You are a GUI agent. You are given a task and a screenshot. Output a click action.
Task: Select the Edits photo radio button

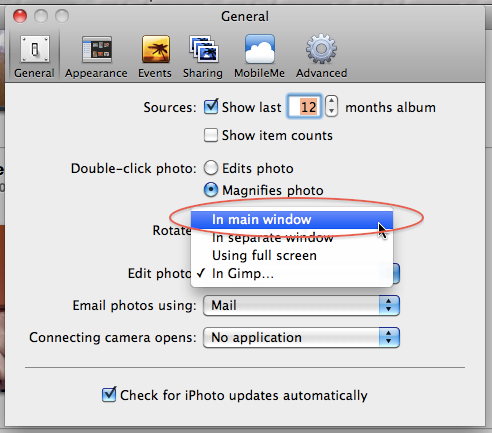tap(211, 168)
